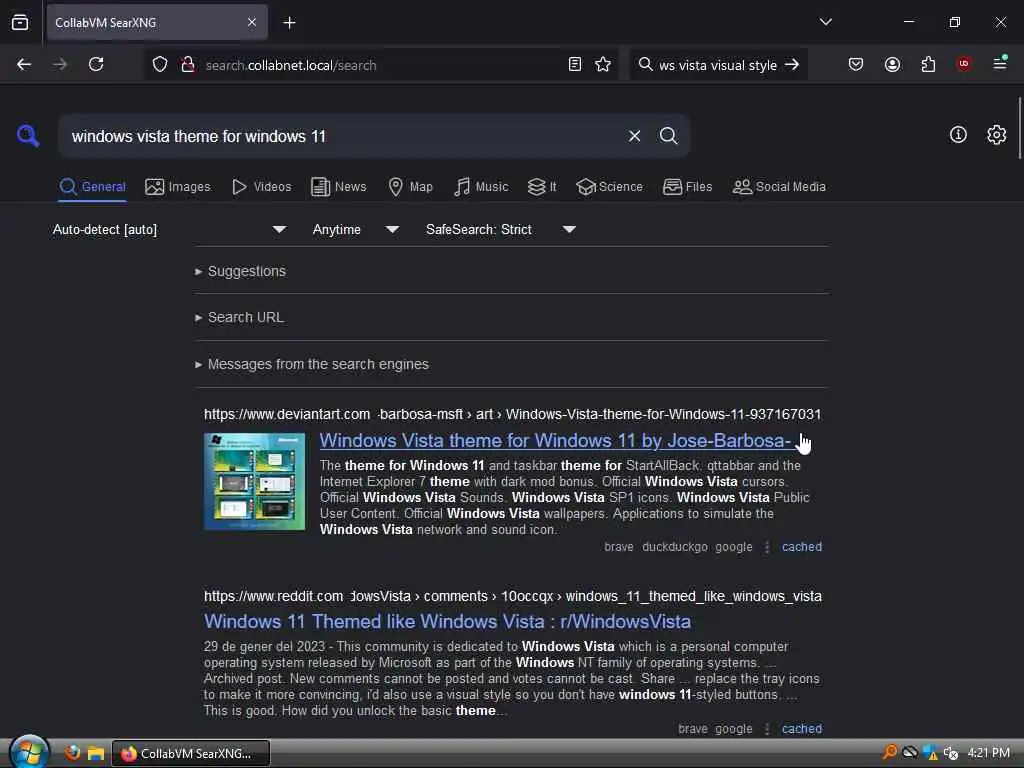Open tracking protection shield icon

(x=160, y=64)
